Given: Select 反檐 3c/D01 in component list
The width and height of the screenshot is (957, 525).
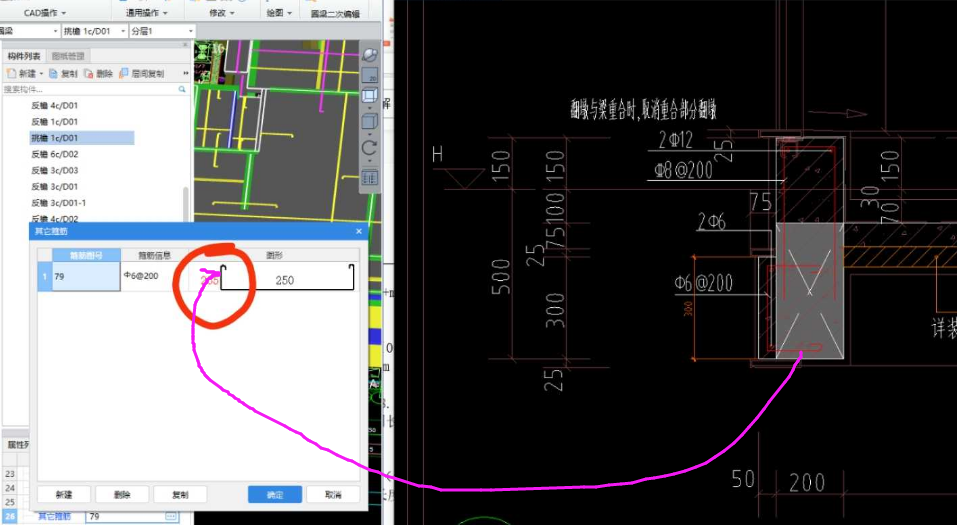Looking at the screenshot, I should [x=54, y=186].
